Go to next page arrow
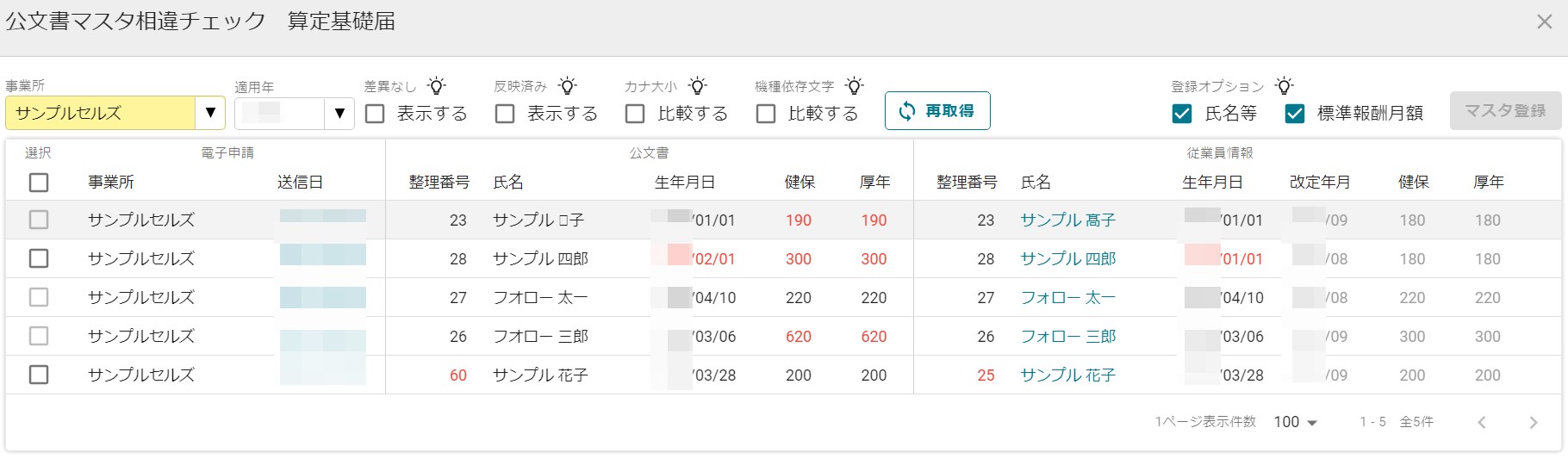 click(1533, 422)
